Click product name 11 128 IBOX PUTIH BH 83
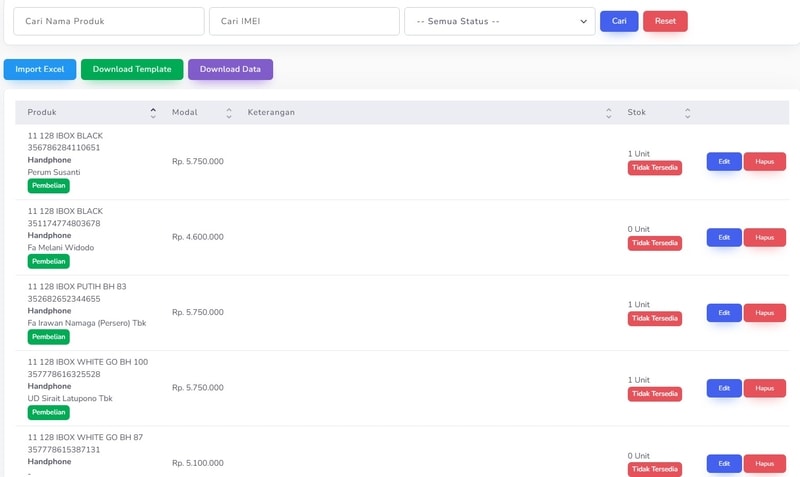 [x=77, y=287]
